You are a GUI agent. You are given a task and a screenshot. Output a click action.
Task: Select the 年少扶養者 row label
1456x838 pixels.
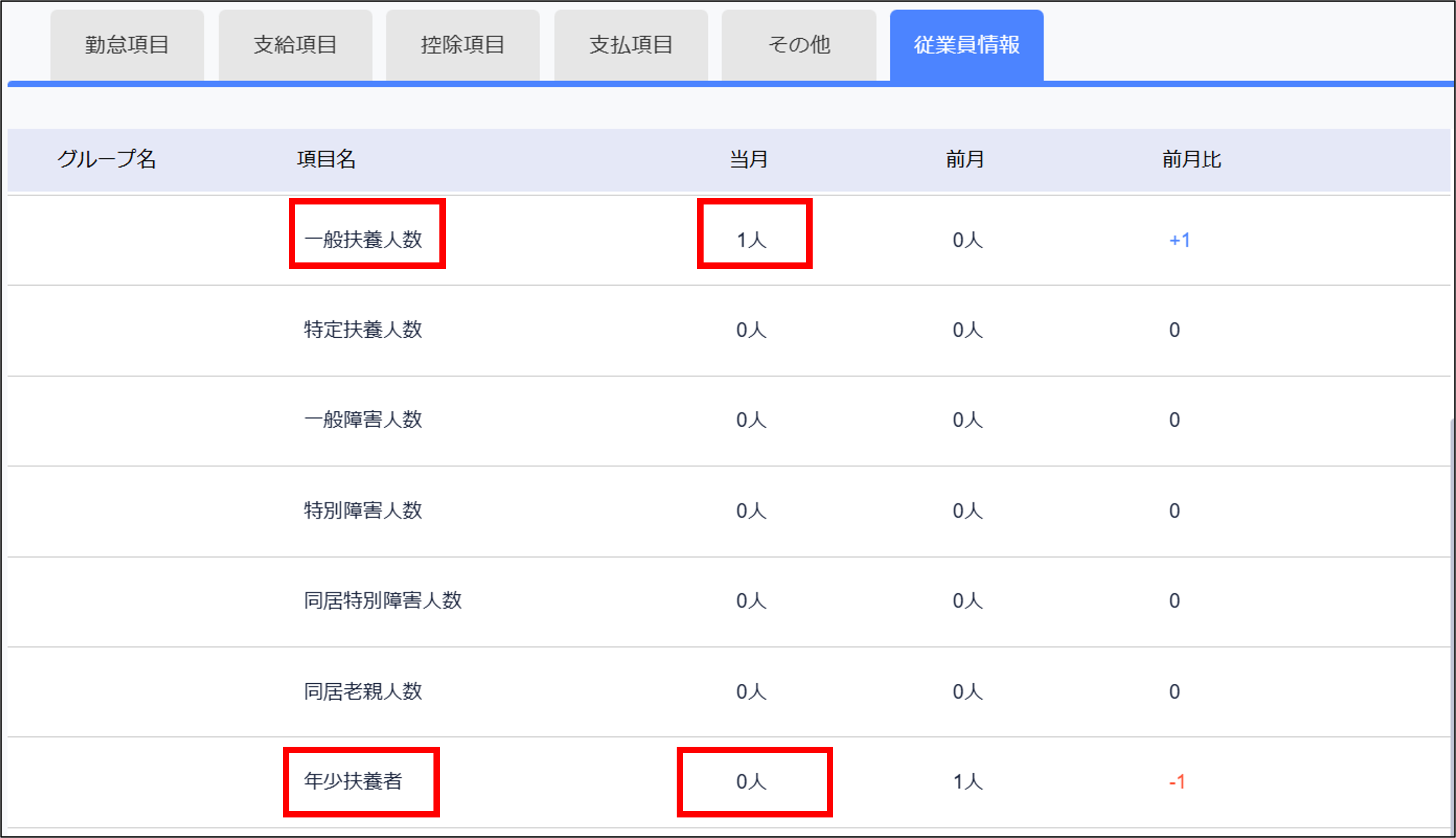click(353, 781)
